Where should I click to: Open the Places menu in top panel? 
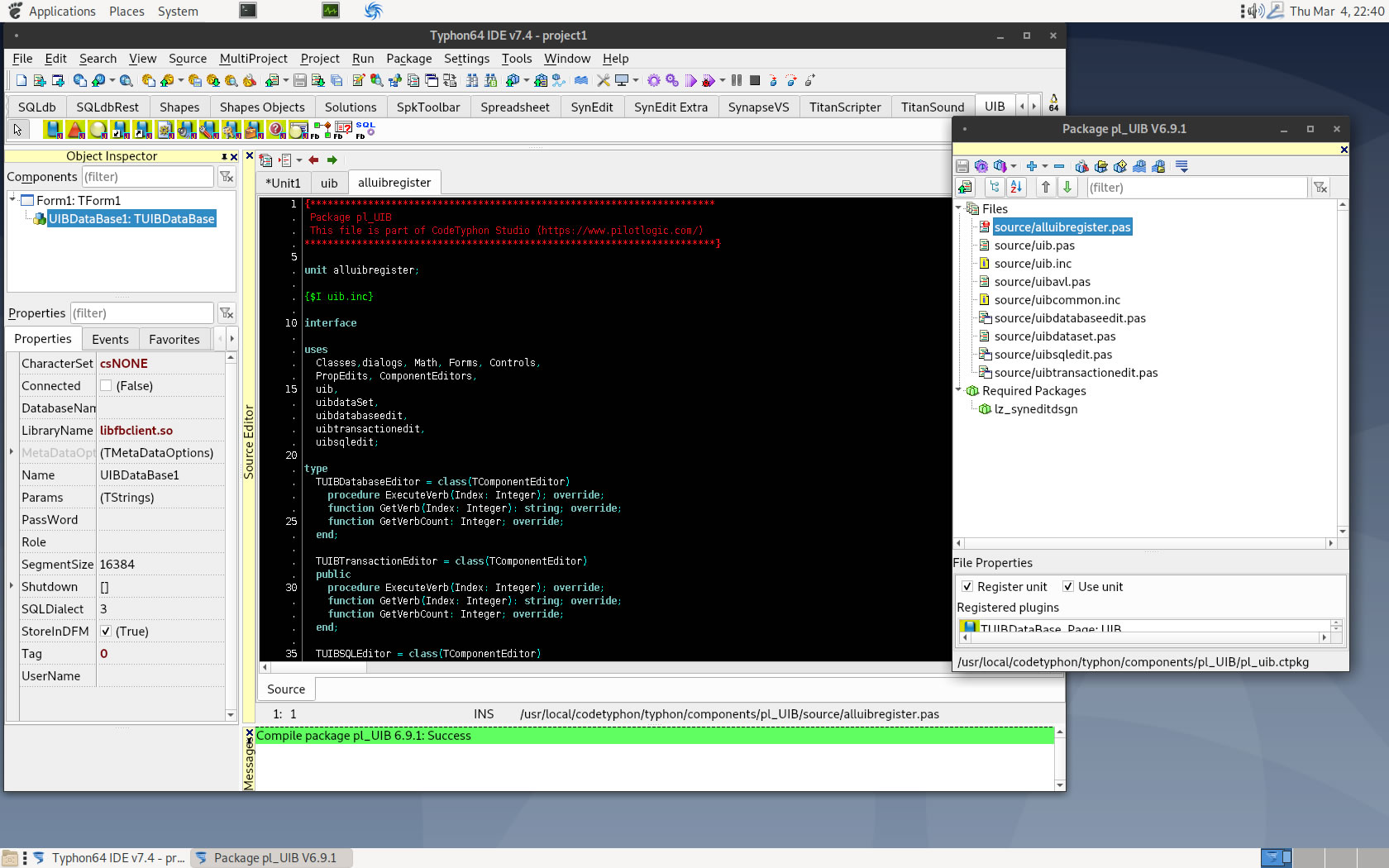[126, 12]
